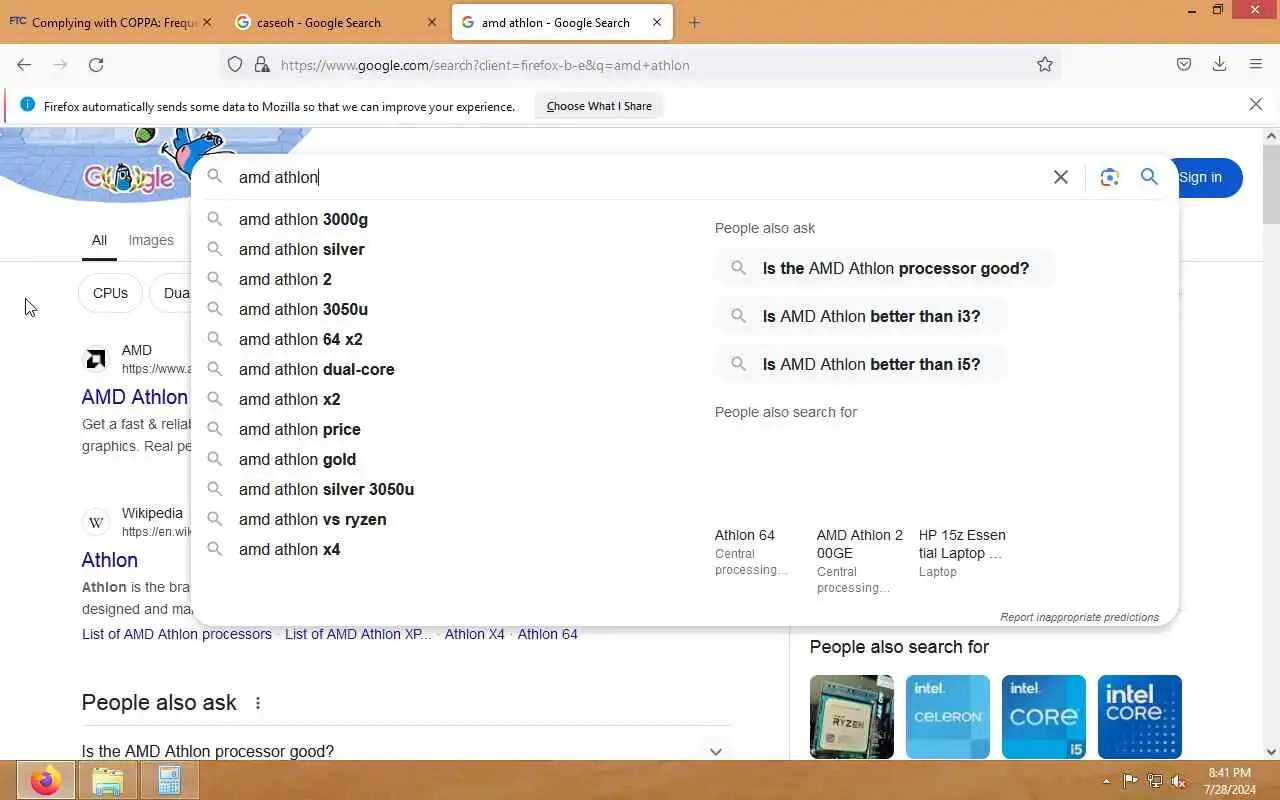Image resolution: width=1280 pixels, height=800 pixels.
Task: Open the 'Athlon 64' sitelink
Action: point(547,634)
